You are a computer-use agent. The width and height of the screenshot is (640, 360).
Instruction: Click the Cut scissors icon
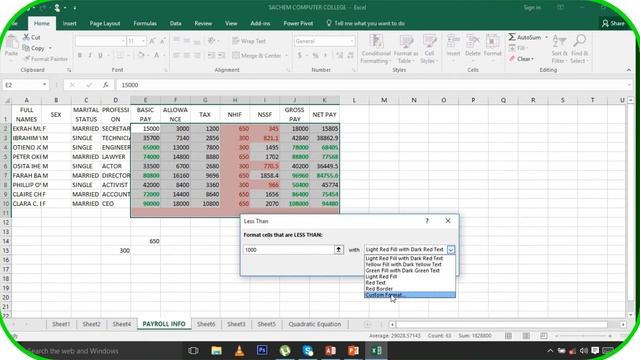coord(27,37)
